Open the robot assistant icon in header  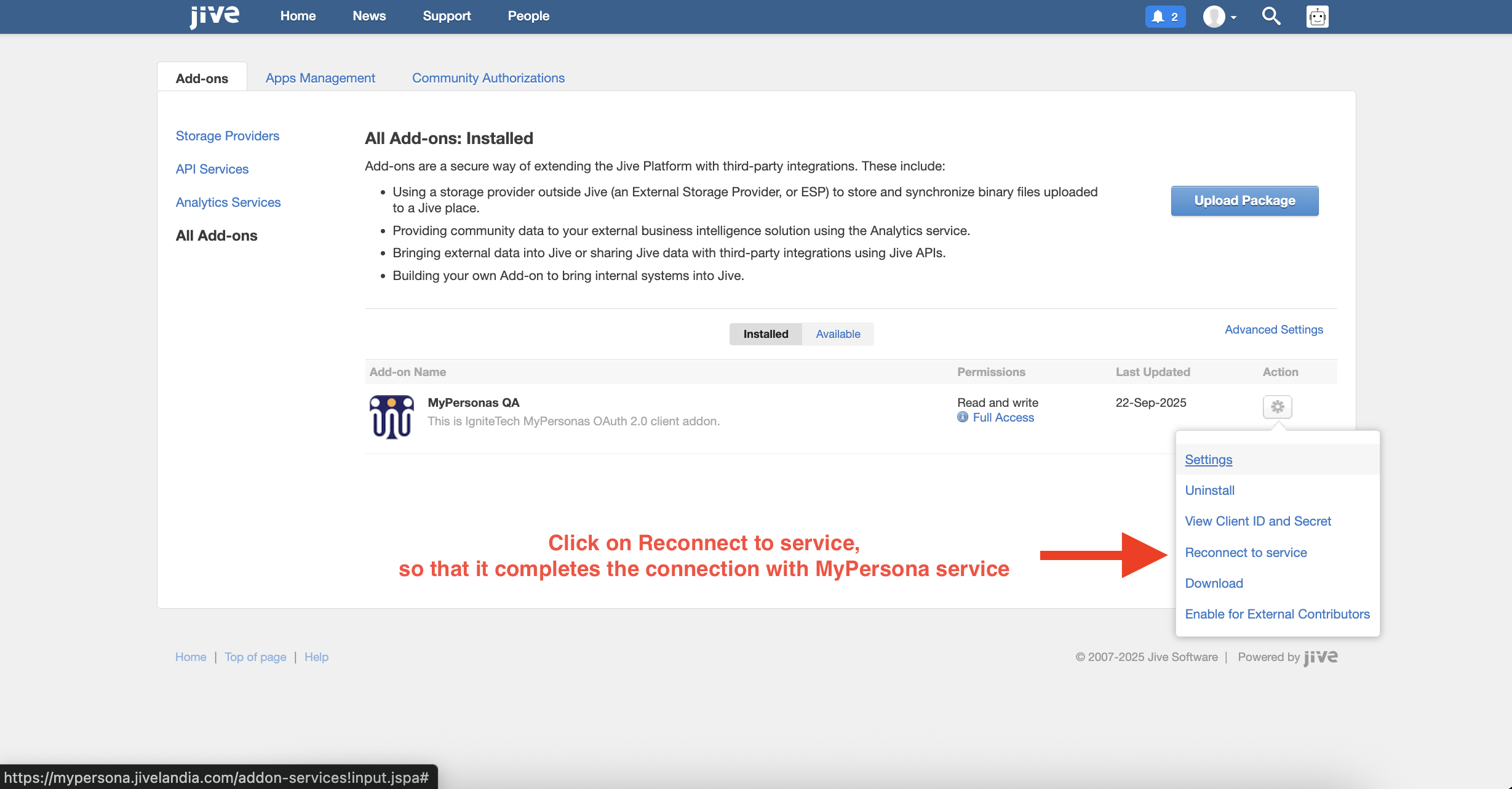1317,17
